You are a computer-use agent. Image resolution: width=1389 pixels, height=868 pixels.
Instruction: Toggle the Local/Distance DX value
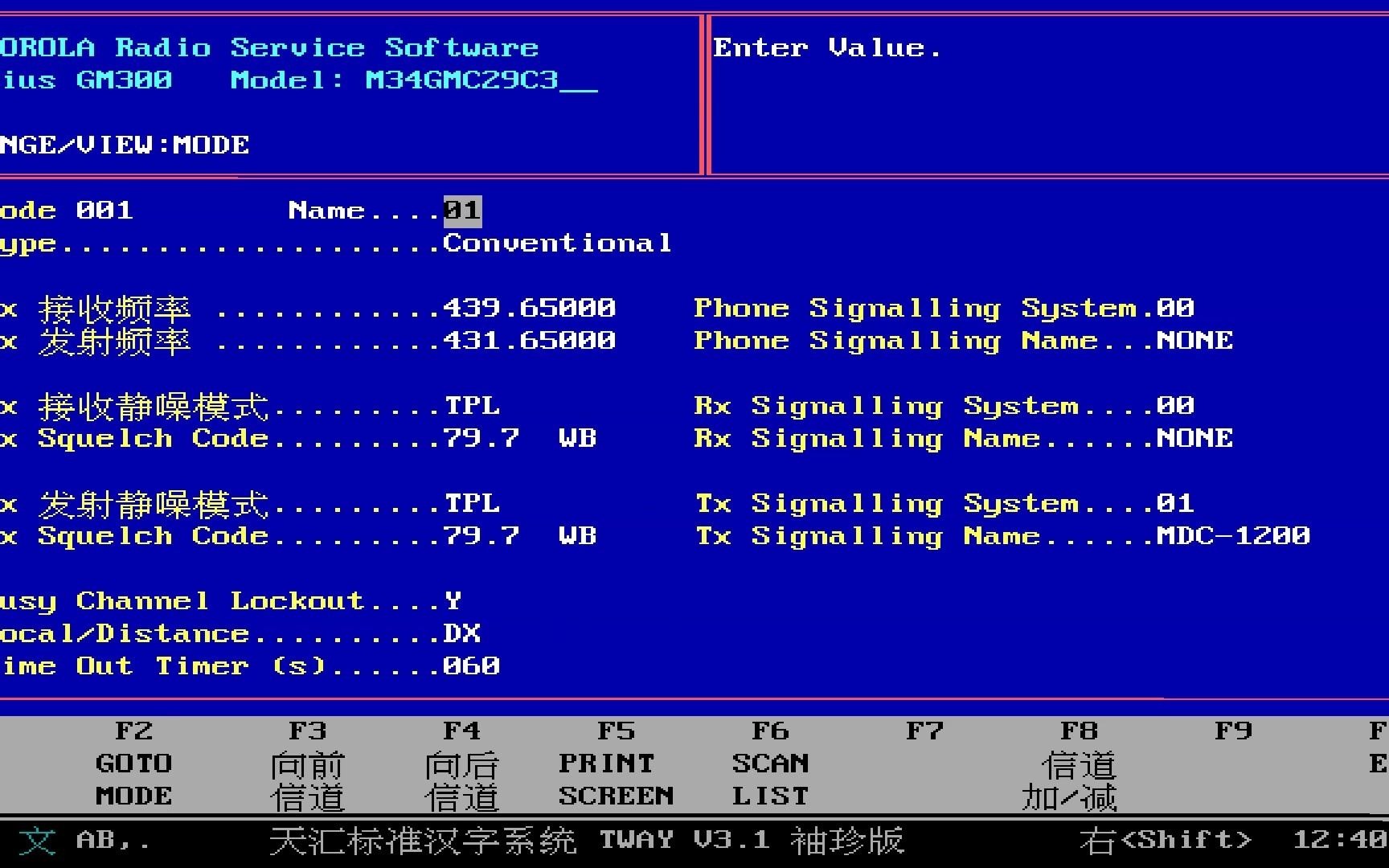click(x=462, y=633)
